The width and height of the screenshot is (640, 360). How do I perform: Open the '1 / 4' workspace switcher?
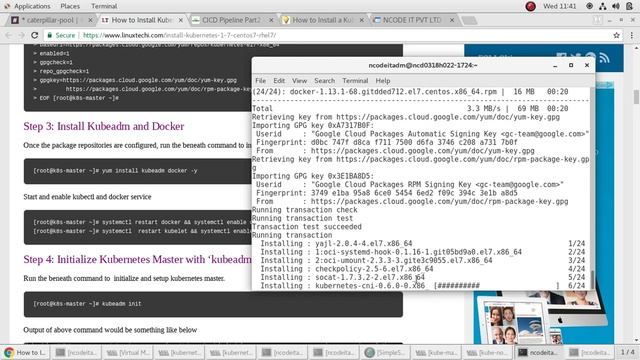click(627, 352)
